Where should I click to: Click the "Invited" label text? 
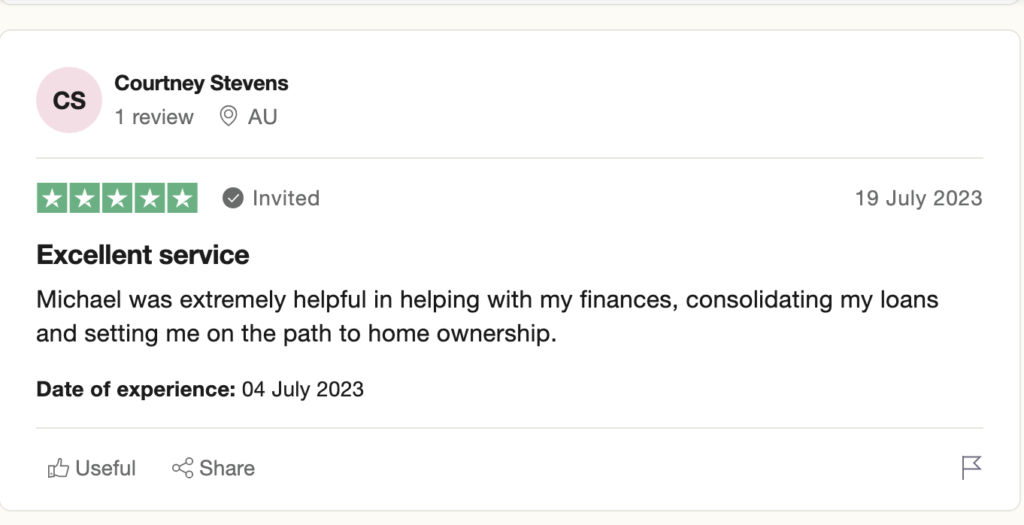tap(286, 198)
